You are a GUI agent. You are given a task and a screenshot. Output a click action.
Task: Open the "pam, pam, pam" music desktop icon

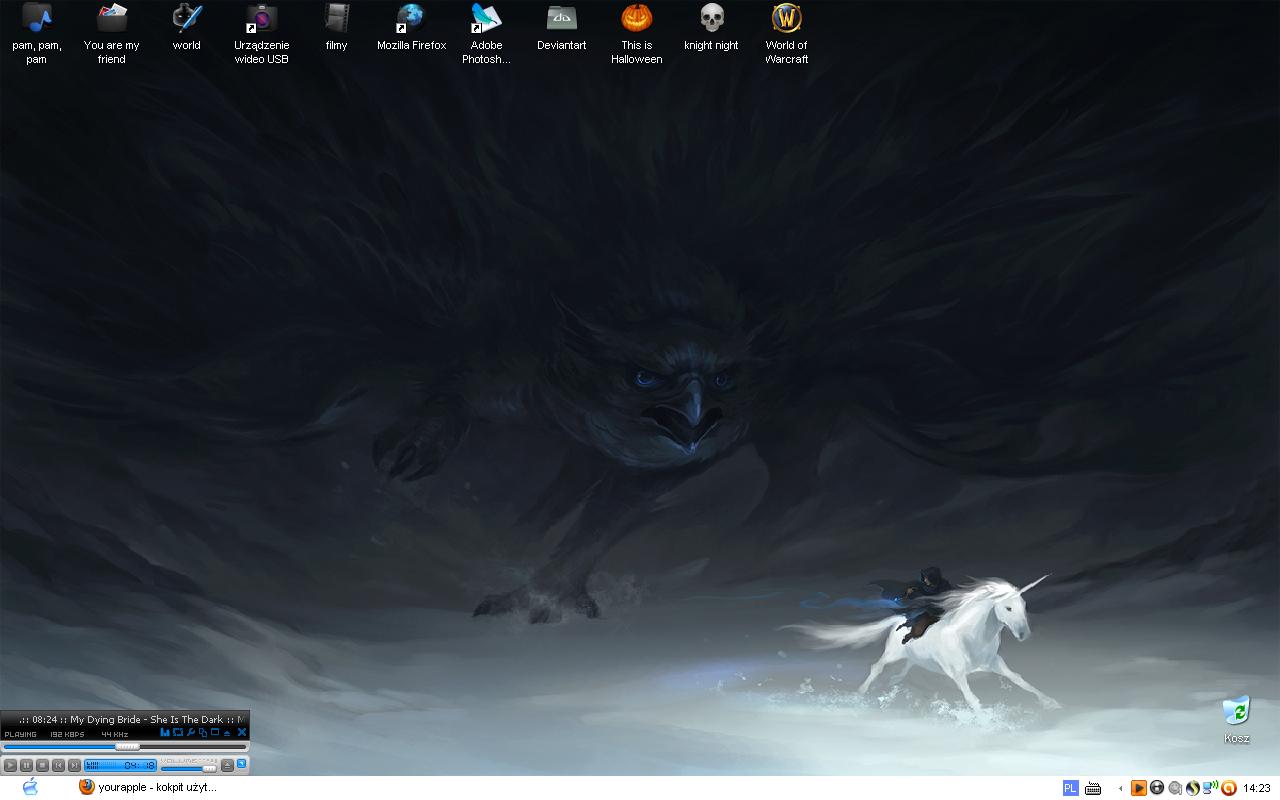pos(37,33)
